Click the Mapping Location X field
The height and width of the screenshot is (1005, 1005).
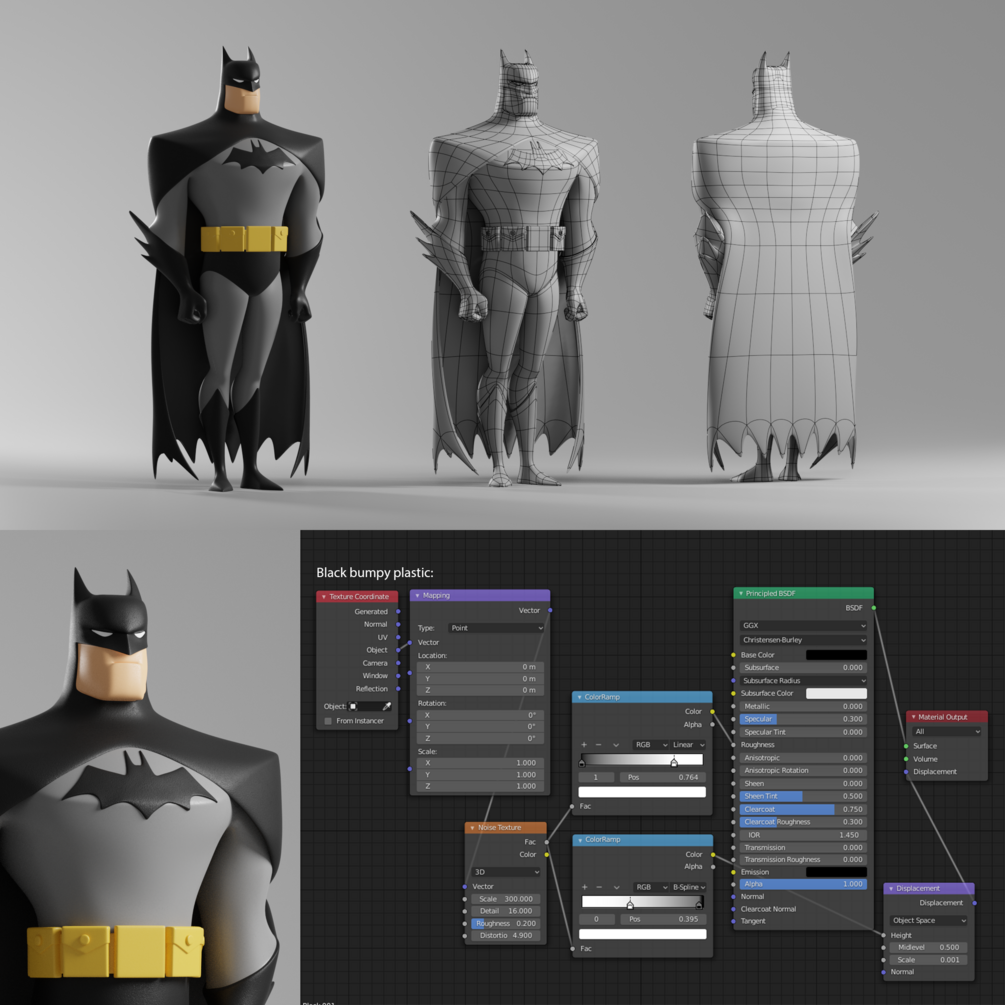tap(481, 667)
